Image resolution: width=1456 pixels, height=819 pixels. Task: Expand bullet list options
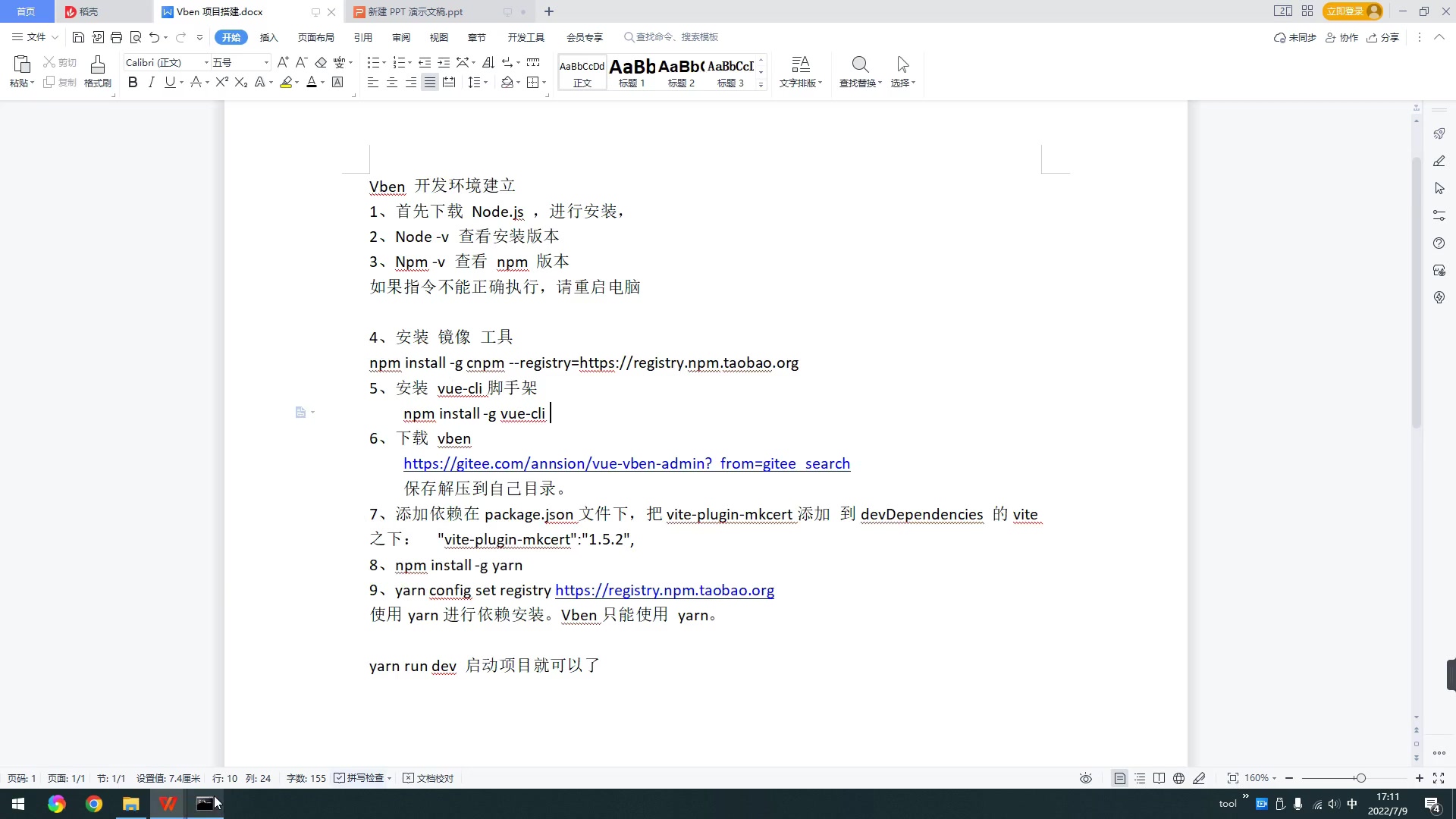coord(384,63)
